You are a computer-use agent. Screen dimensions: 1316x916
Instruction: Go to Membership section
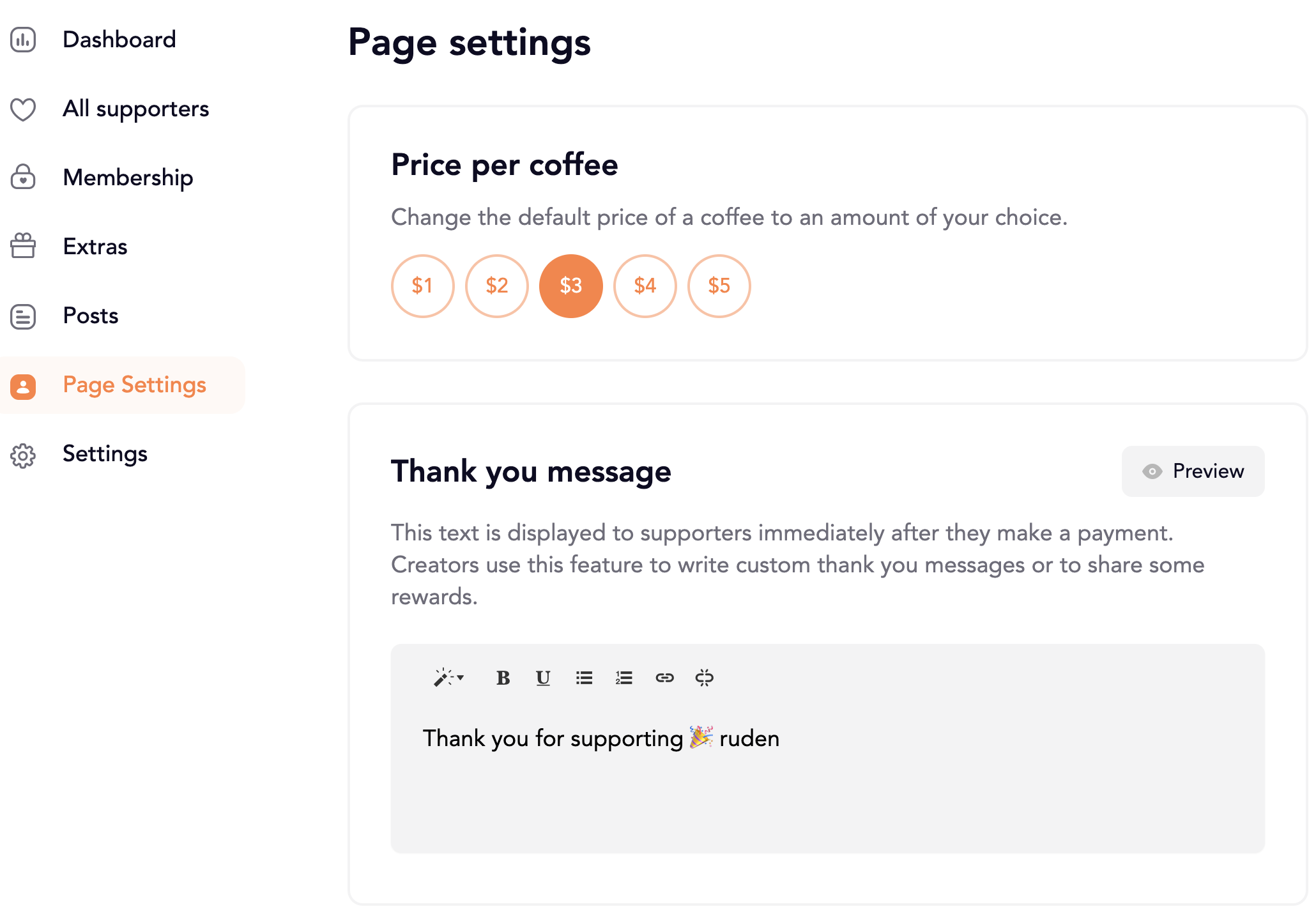pyautogui.click(x=128, y=178)
